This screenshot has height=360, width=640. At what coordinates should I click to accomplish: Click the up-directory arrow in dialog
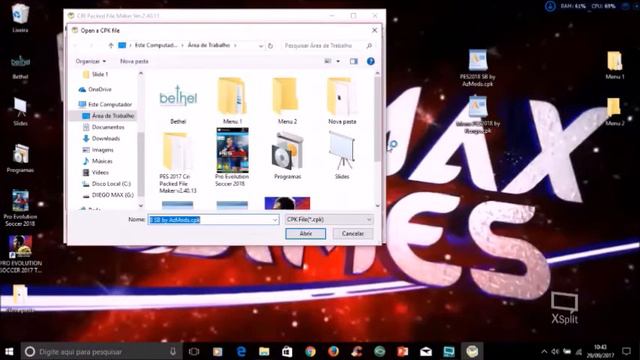point(111,45)
